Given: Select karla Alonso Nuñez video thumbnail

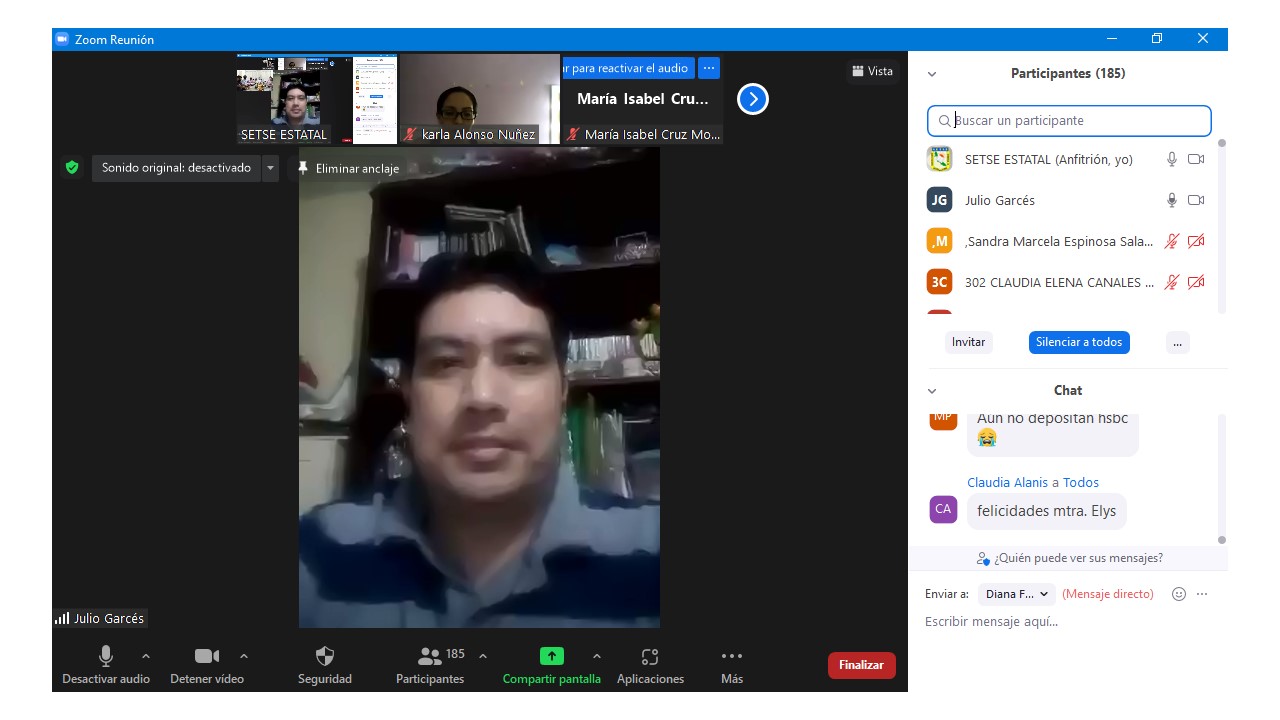Looking at the screenshot, I should tap(480, 99).
